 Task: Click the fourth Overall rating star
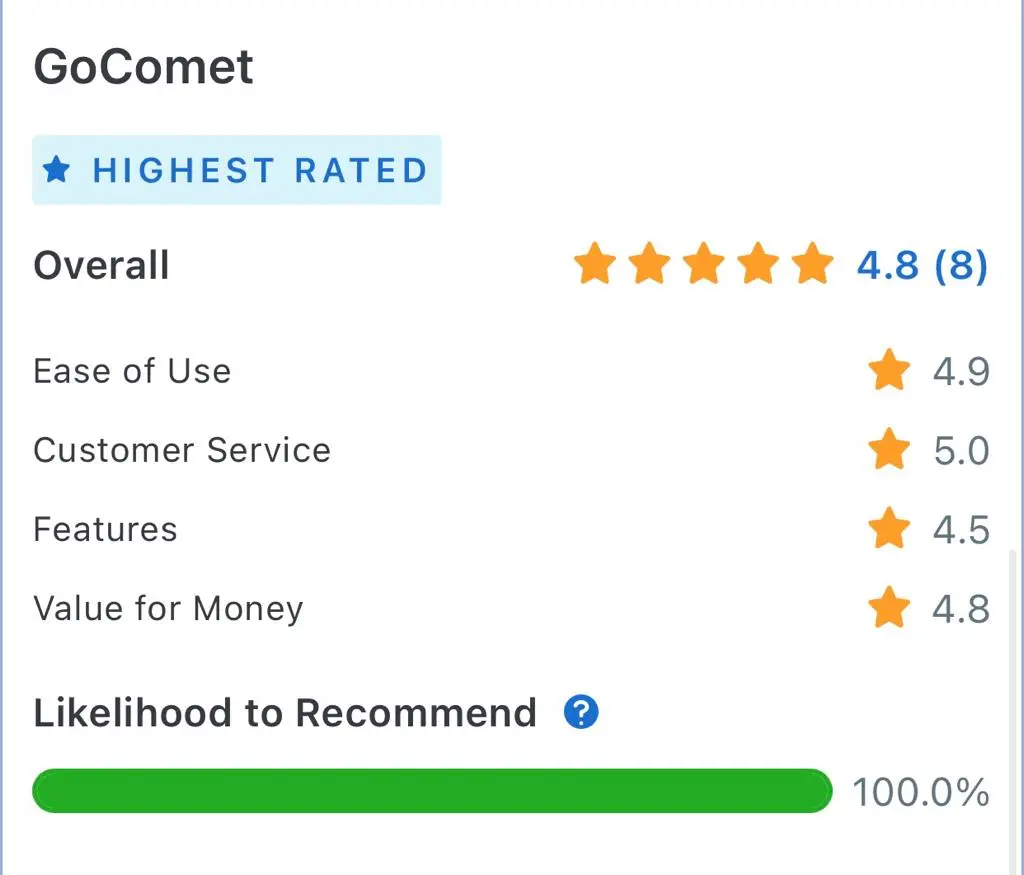pyautogui.click(x=758, y=263)
